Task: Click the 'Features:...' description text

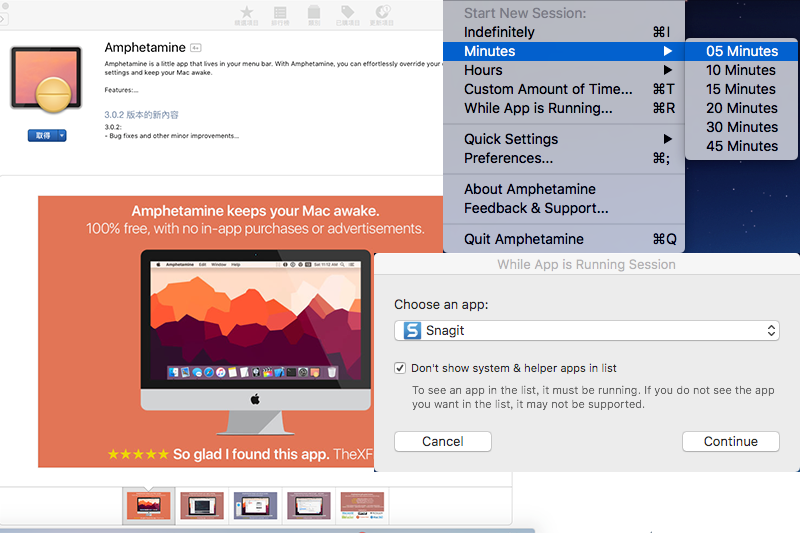Action: tap(121, 90)
